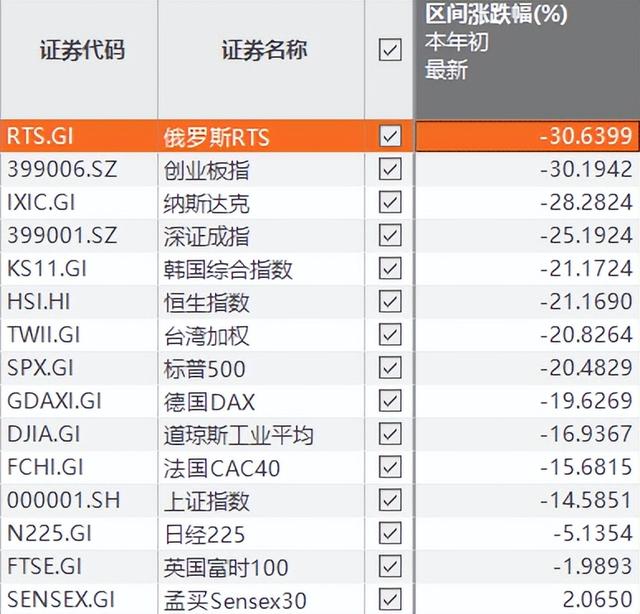The width and height of the screenshot is (640, 614).
Task: Click the 区间涨跌幅(%) column header
Action: [x=527, y=60]
